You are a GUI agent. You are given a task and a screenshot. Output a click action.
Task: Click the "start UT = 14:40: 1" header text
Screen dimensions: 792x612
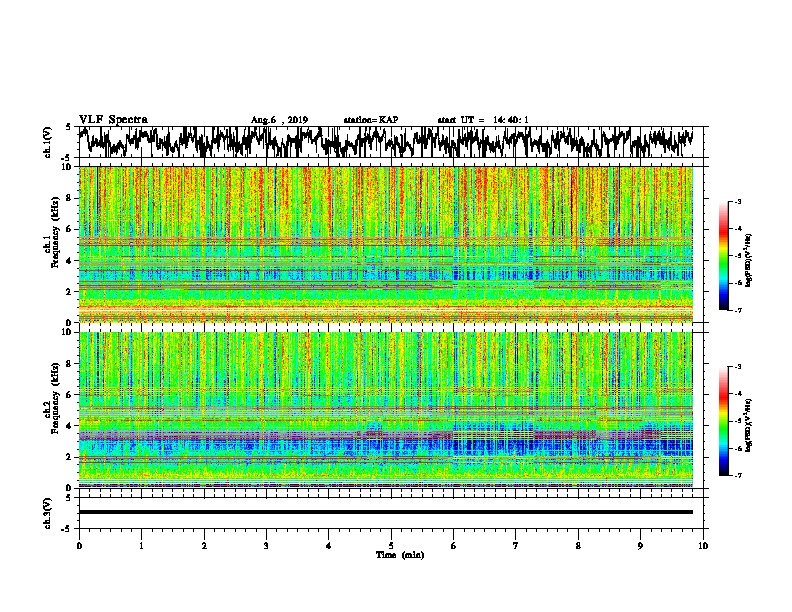tap(483, 120)
